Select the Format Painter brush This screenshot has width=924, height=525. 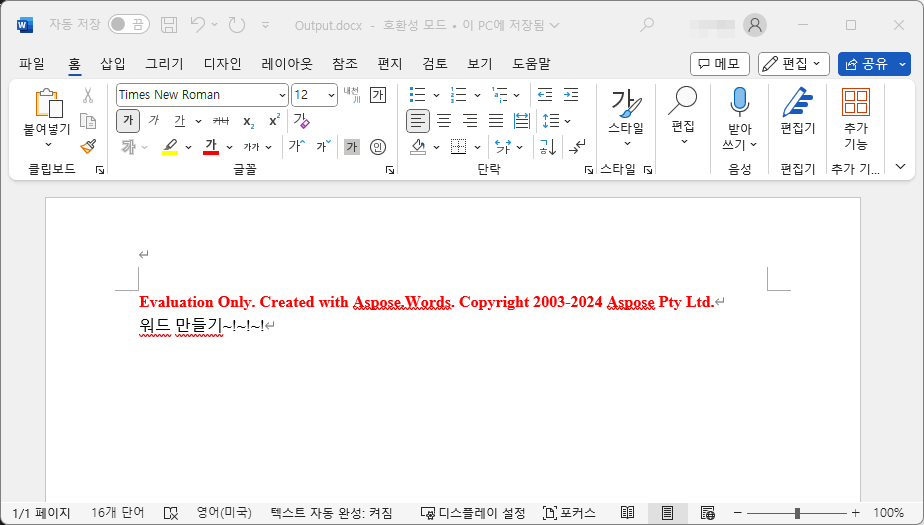pos(88,146)
